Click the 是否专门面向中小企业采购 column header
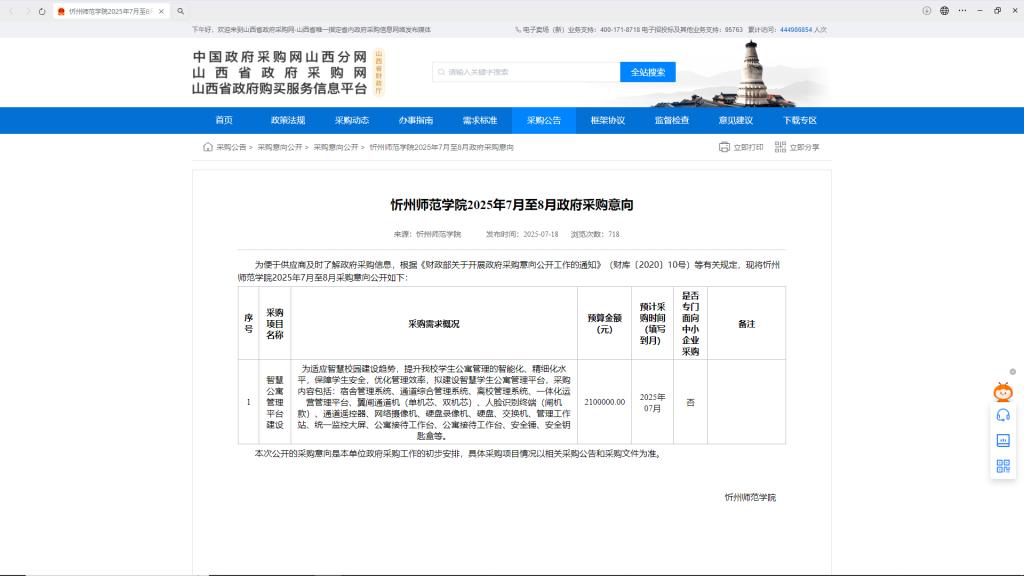This screenshot has width=1024, height=576. pos(690,324)
